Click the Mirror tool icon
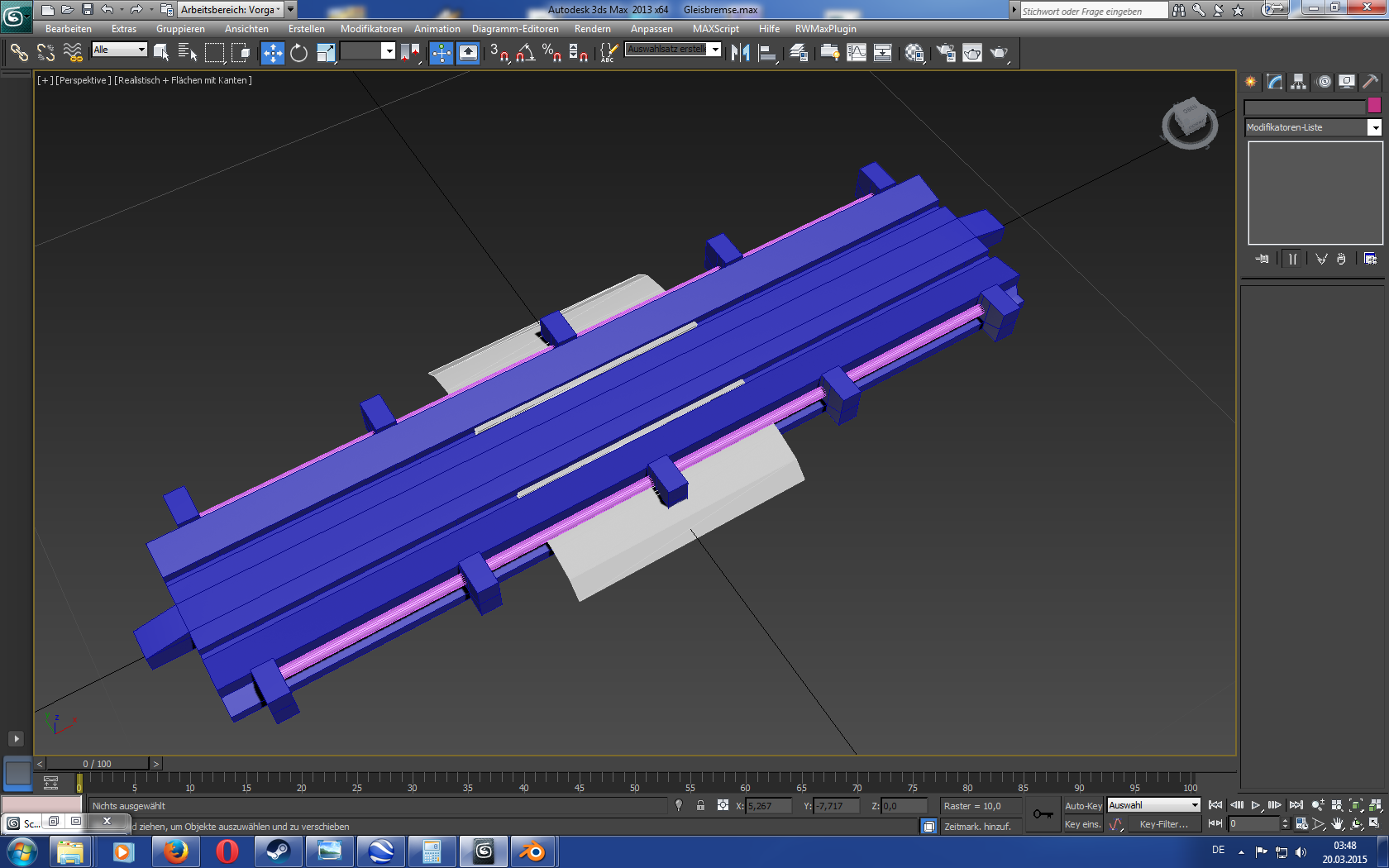Viewport: 1389px width, 868px height. coord(740,53)
